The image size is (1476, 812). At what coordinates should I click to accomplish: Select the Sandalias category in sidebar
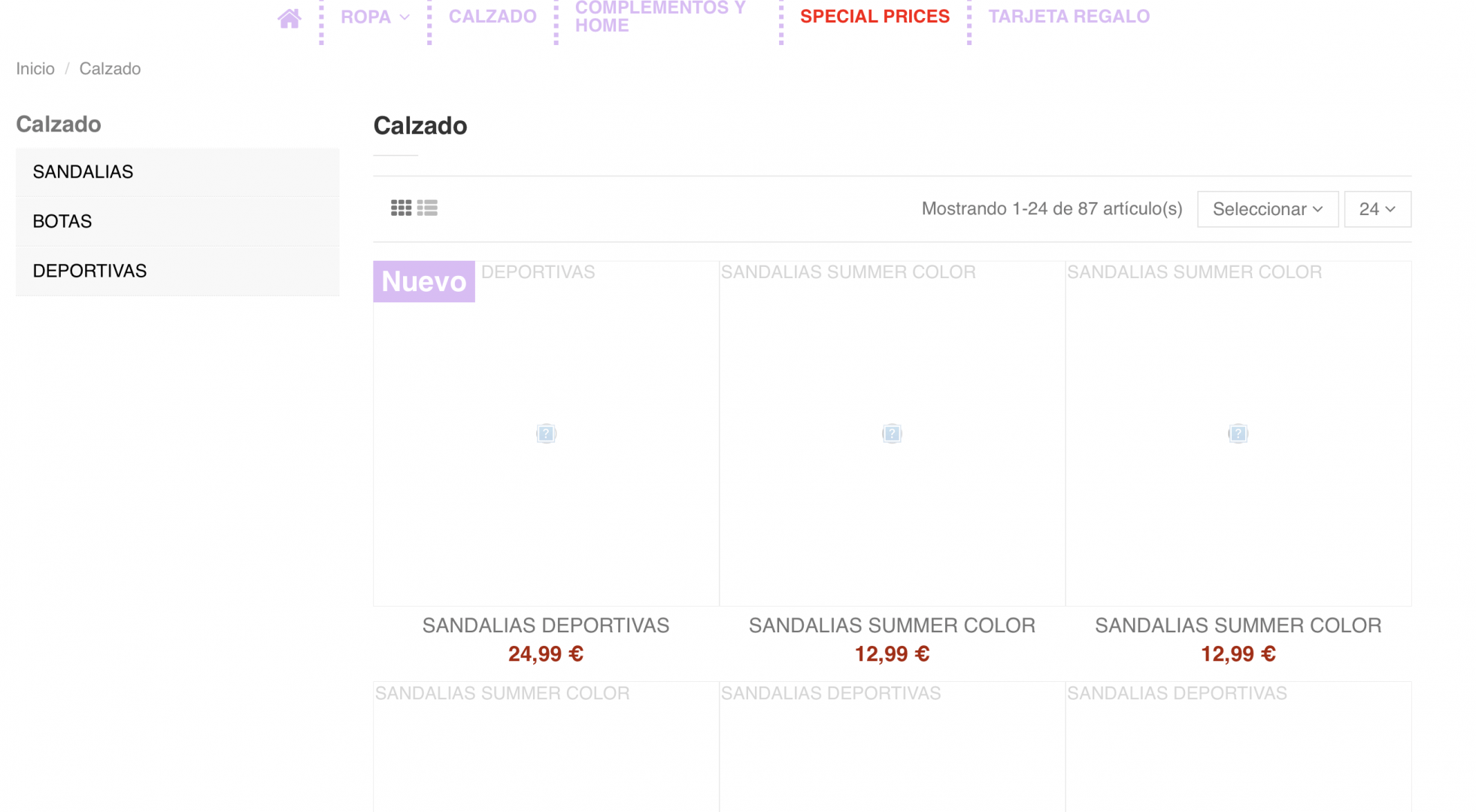(177, 172)
